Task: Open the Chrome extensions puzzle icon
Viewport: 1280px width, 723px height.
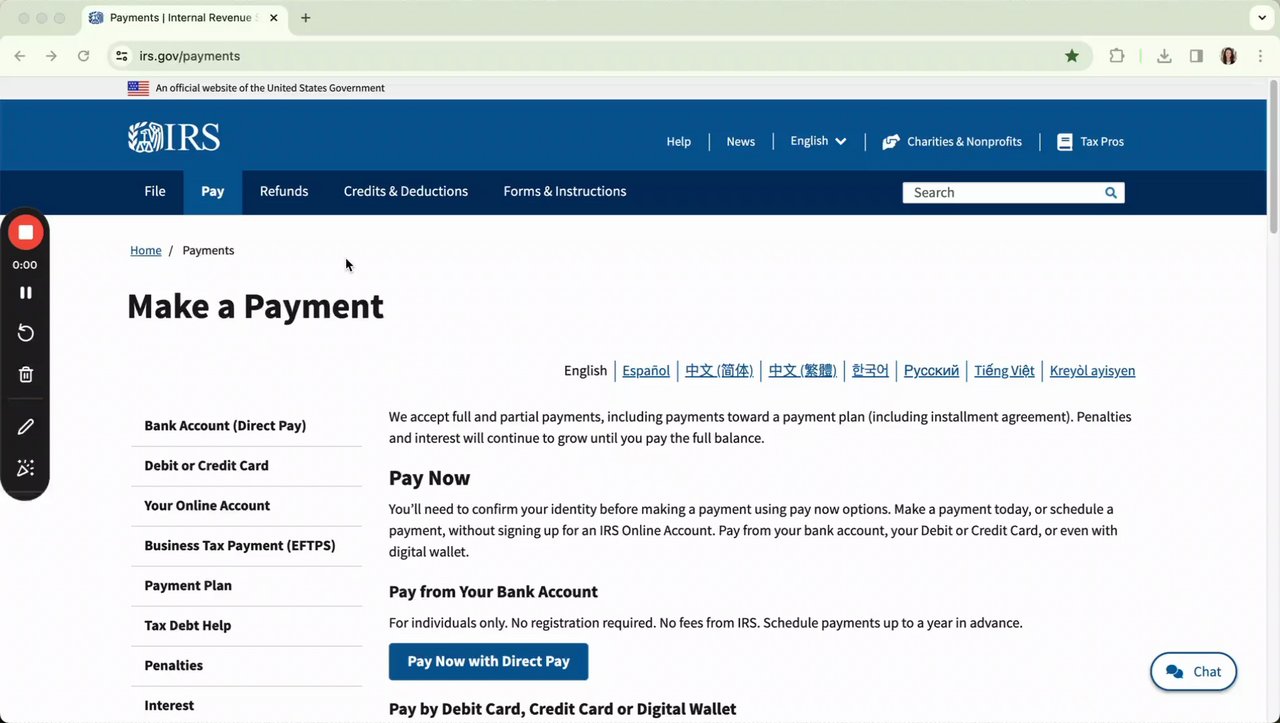Action: pyautogui.click(x=1117, y=56)
